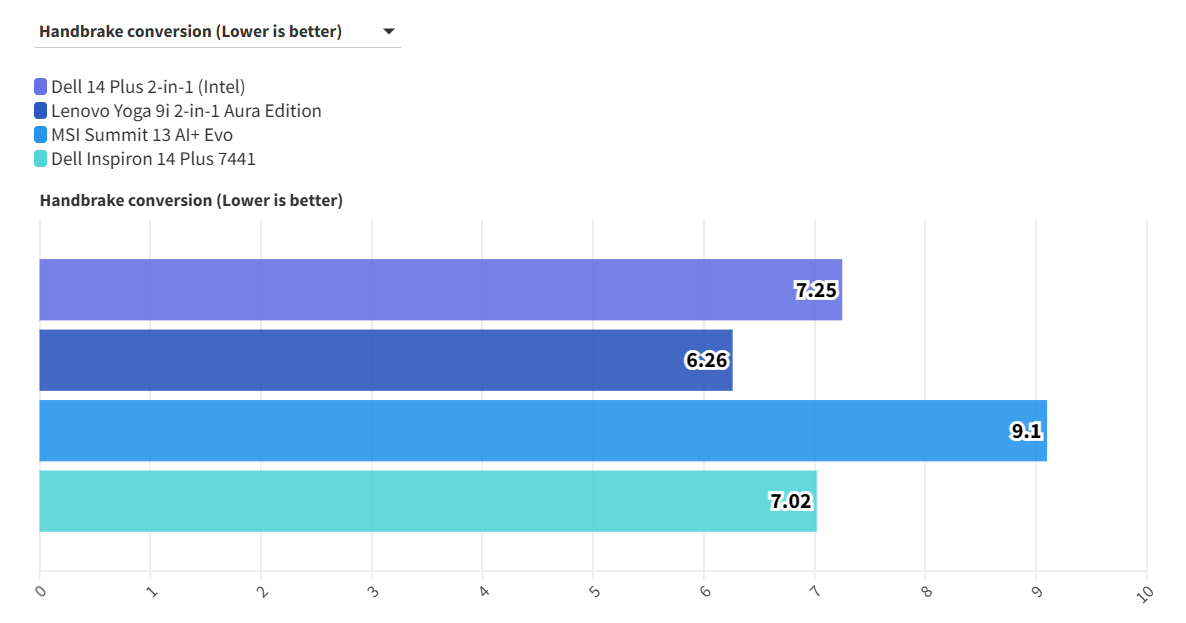Toggle MSI Summit 13 AI+ Evo legend

tap(141, 135)
